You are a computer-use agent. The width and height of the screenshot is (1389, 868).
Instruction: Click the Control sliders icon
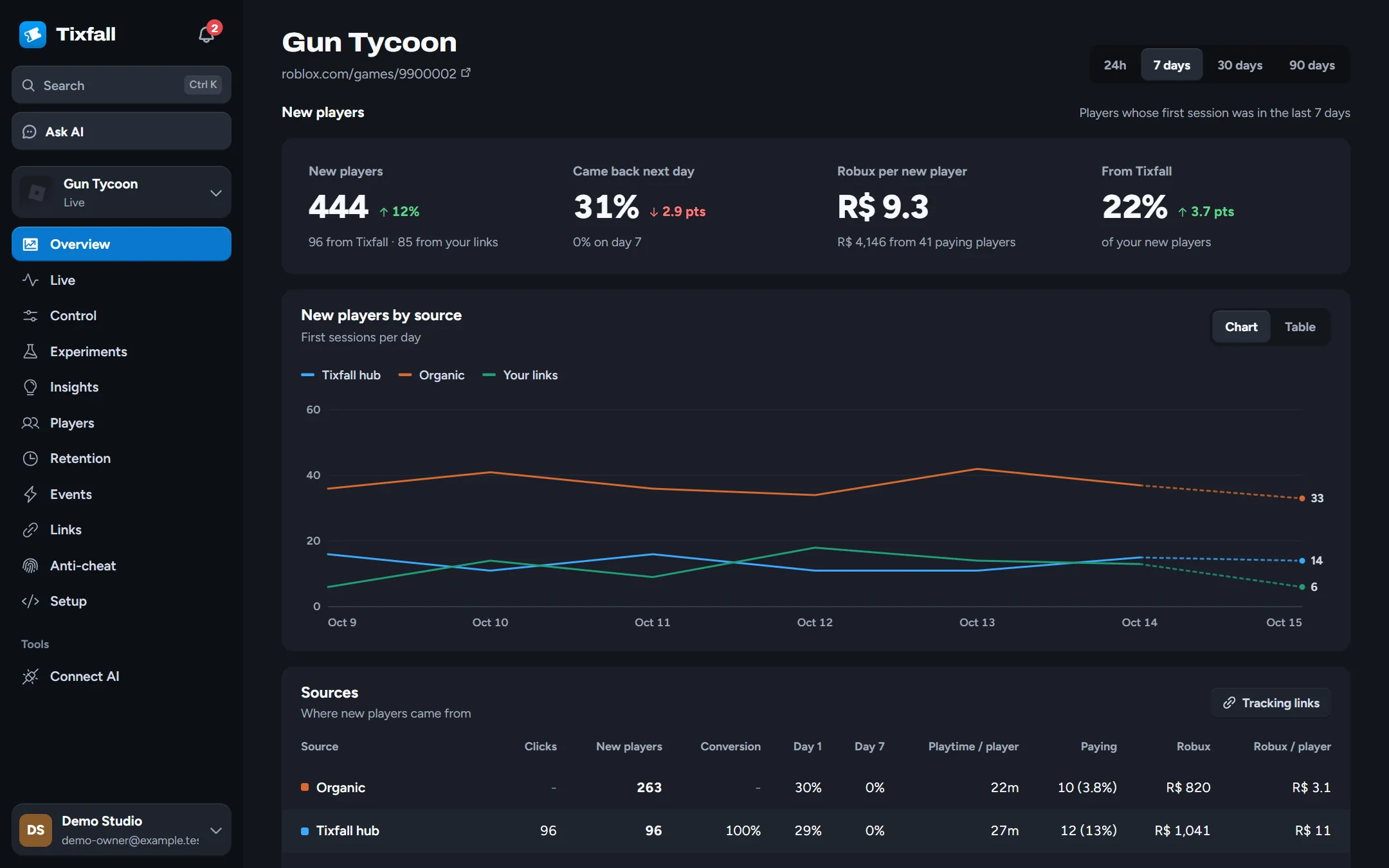click(30, 316)
